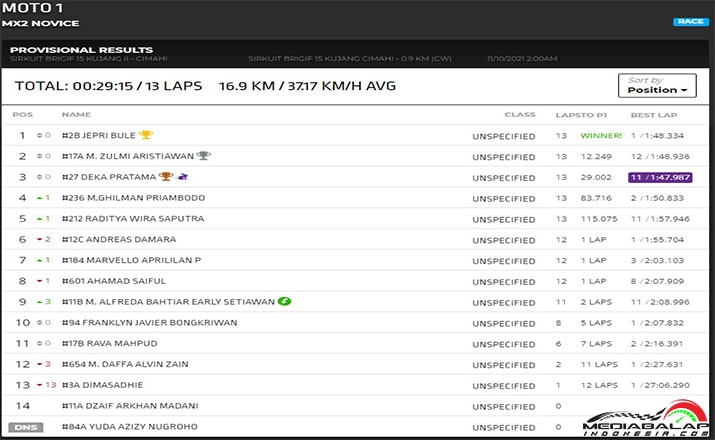Select rider #84A YUDA AZIZY NUGROHO
Viewport: 715px width, 440px height.
pos(130,427)
